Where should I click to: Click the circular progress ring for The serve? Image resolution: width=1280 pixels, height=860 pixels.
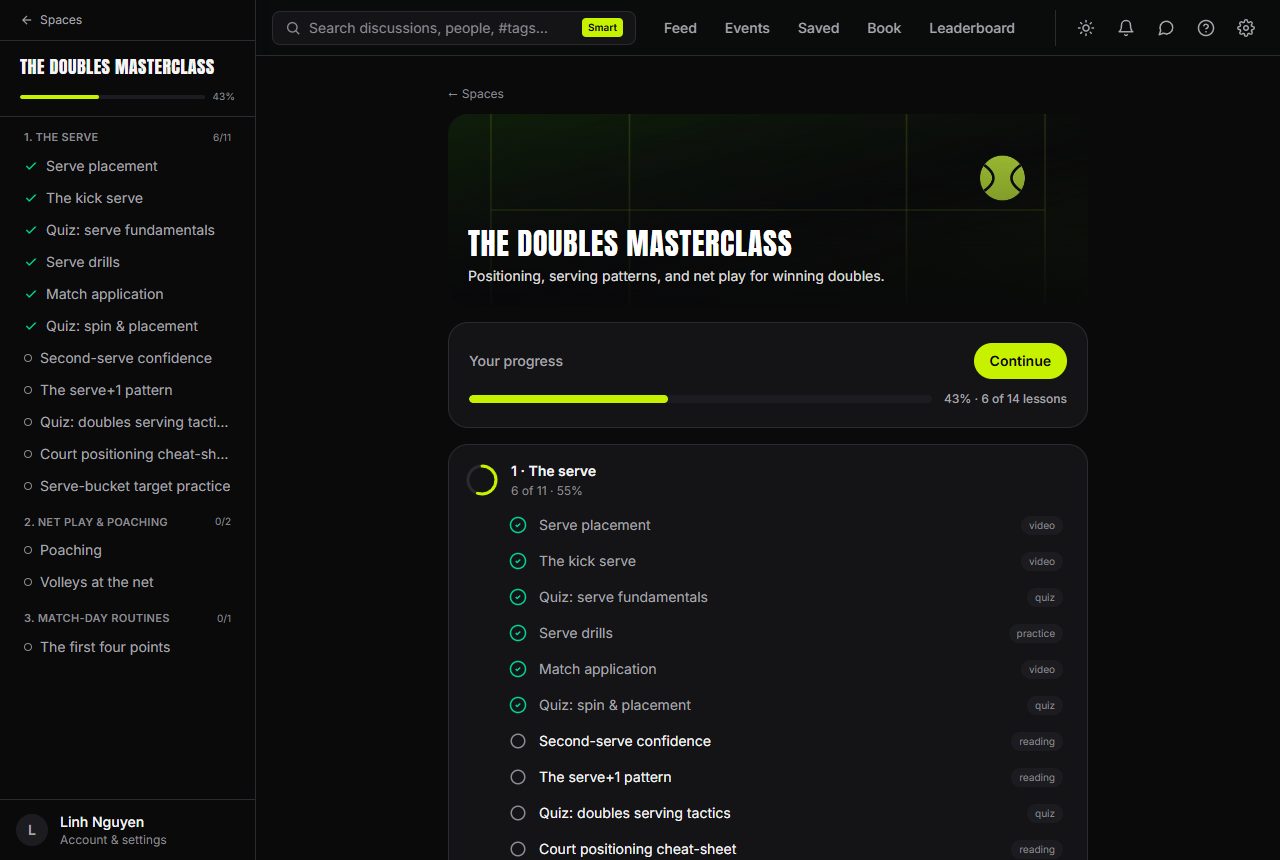pyautogui.click(x=482, y=480)
